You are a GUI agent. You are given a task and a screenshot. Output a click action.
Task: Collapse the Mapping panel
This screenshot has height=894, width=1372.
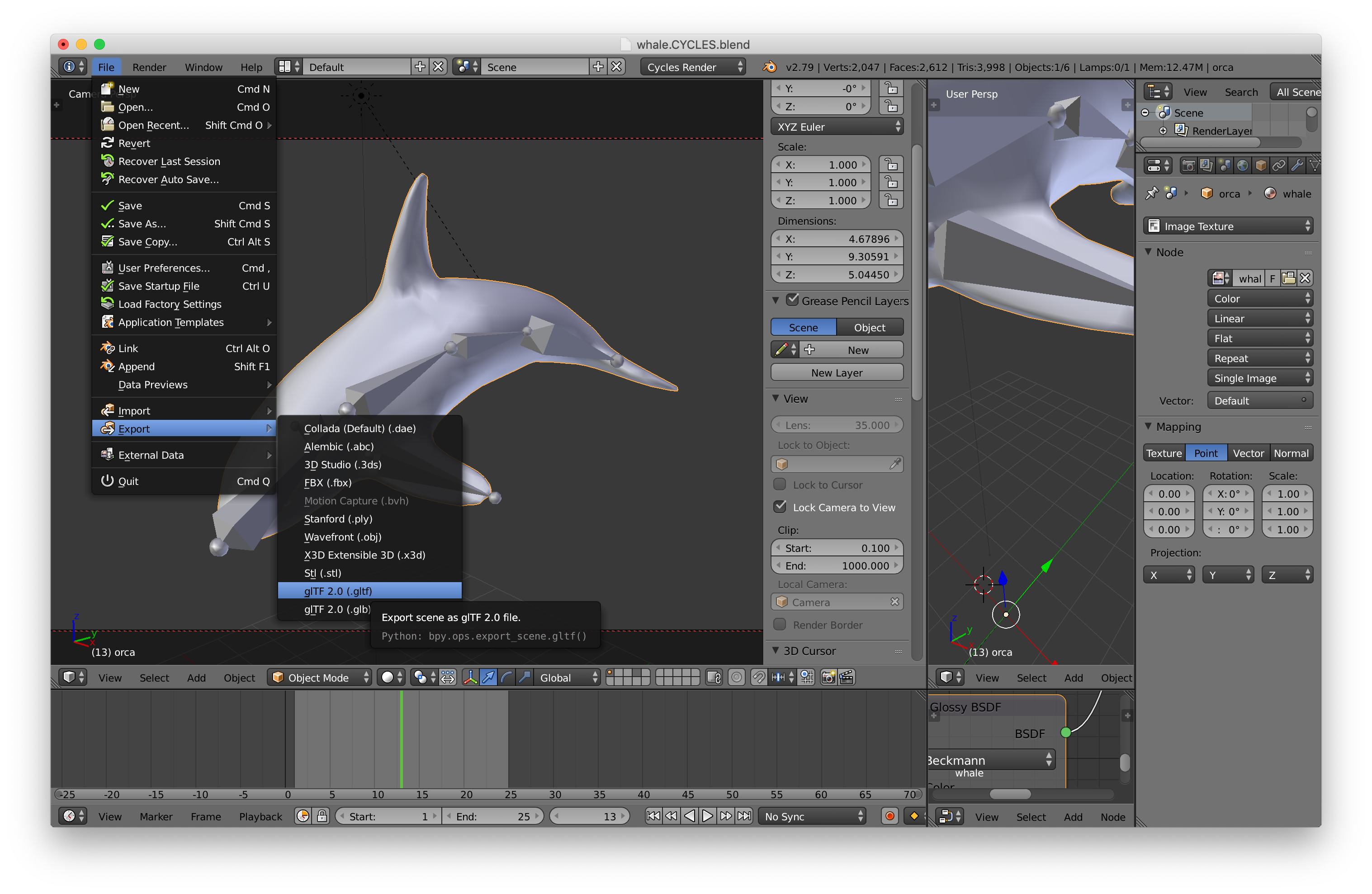pyautogui.click(x=1148, y=426)
